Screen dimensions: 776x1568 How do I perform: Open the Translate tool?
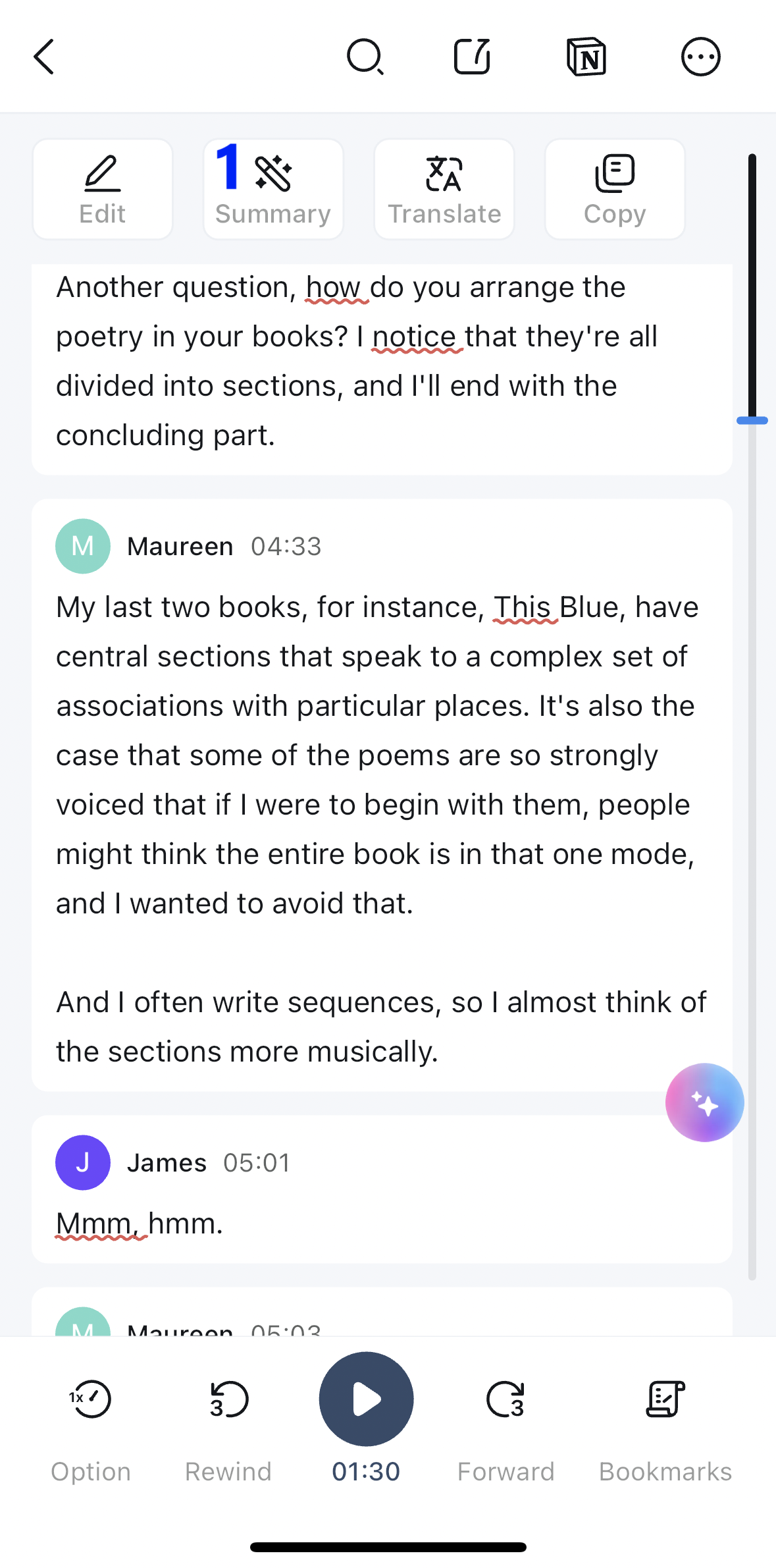coord(444,189)
